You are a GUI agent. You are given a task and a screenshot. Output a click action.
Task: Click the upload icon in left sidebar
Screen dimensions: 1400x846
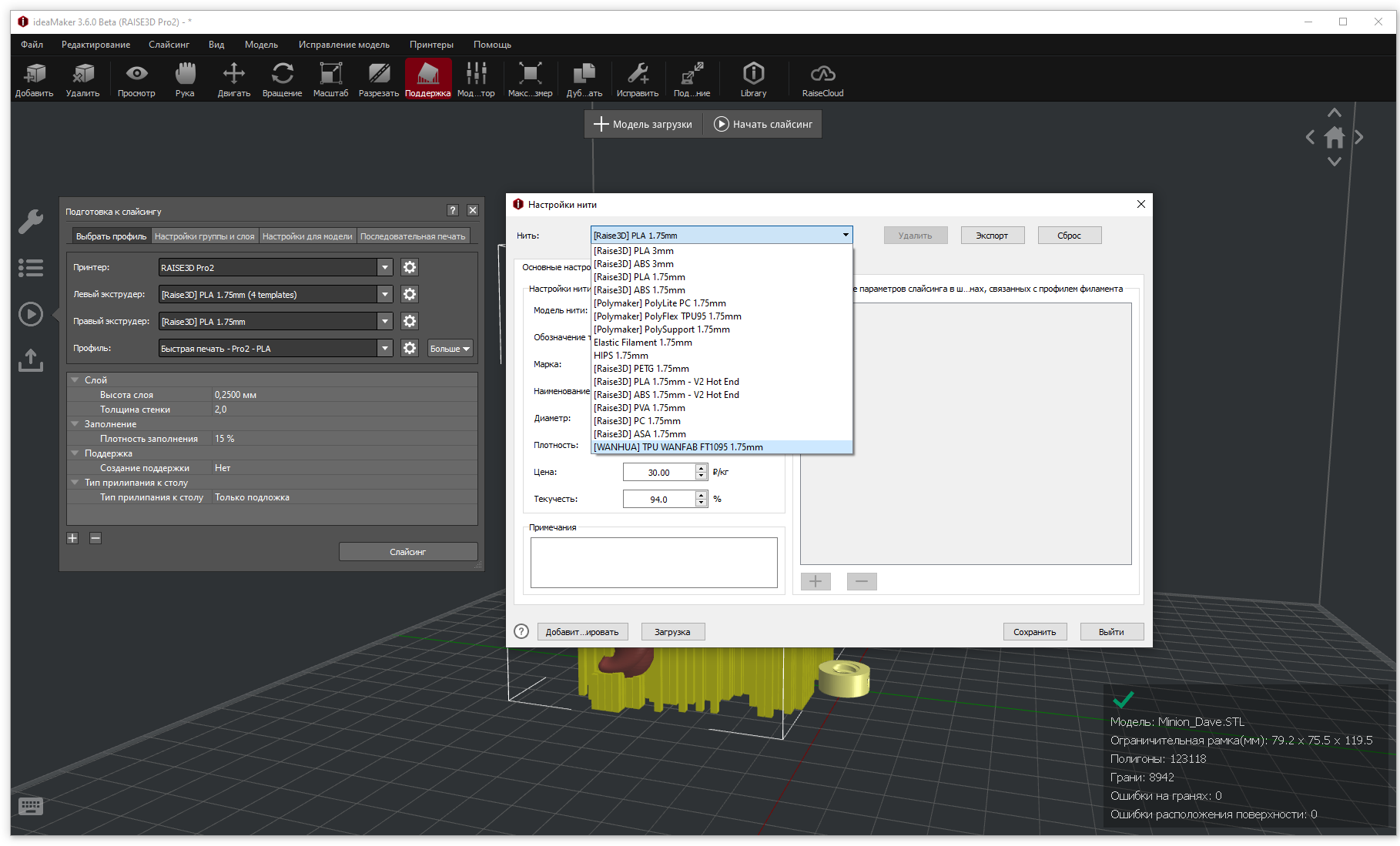31,359
